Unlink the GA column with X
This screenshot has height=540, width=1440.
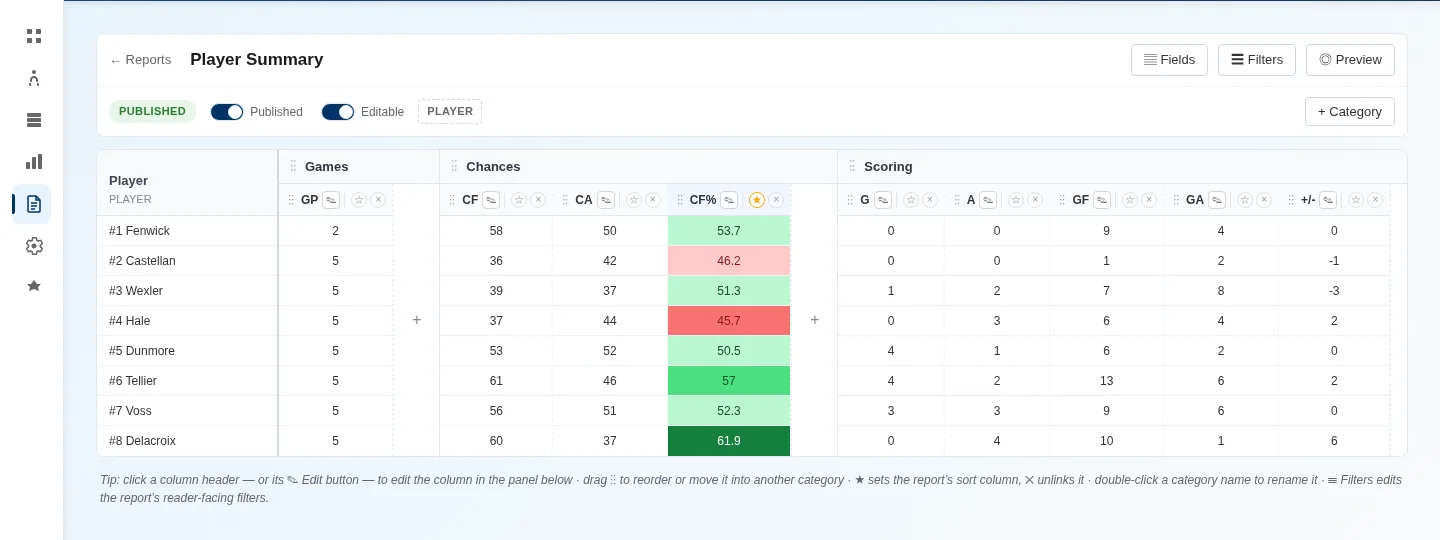[x=1264, y=200]
